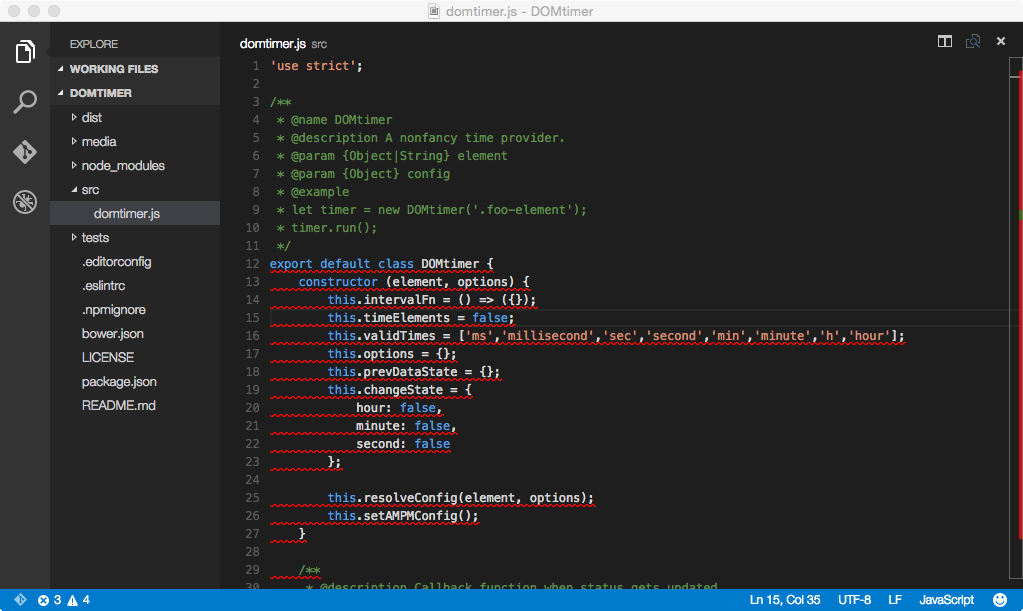Click the word constructor on line 13
This screenshot has width=1023, height=611.
coord(338,282)
